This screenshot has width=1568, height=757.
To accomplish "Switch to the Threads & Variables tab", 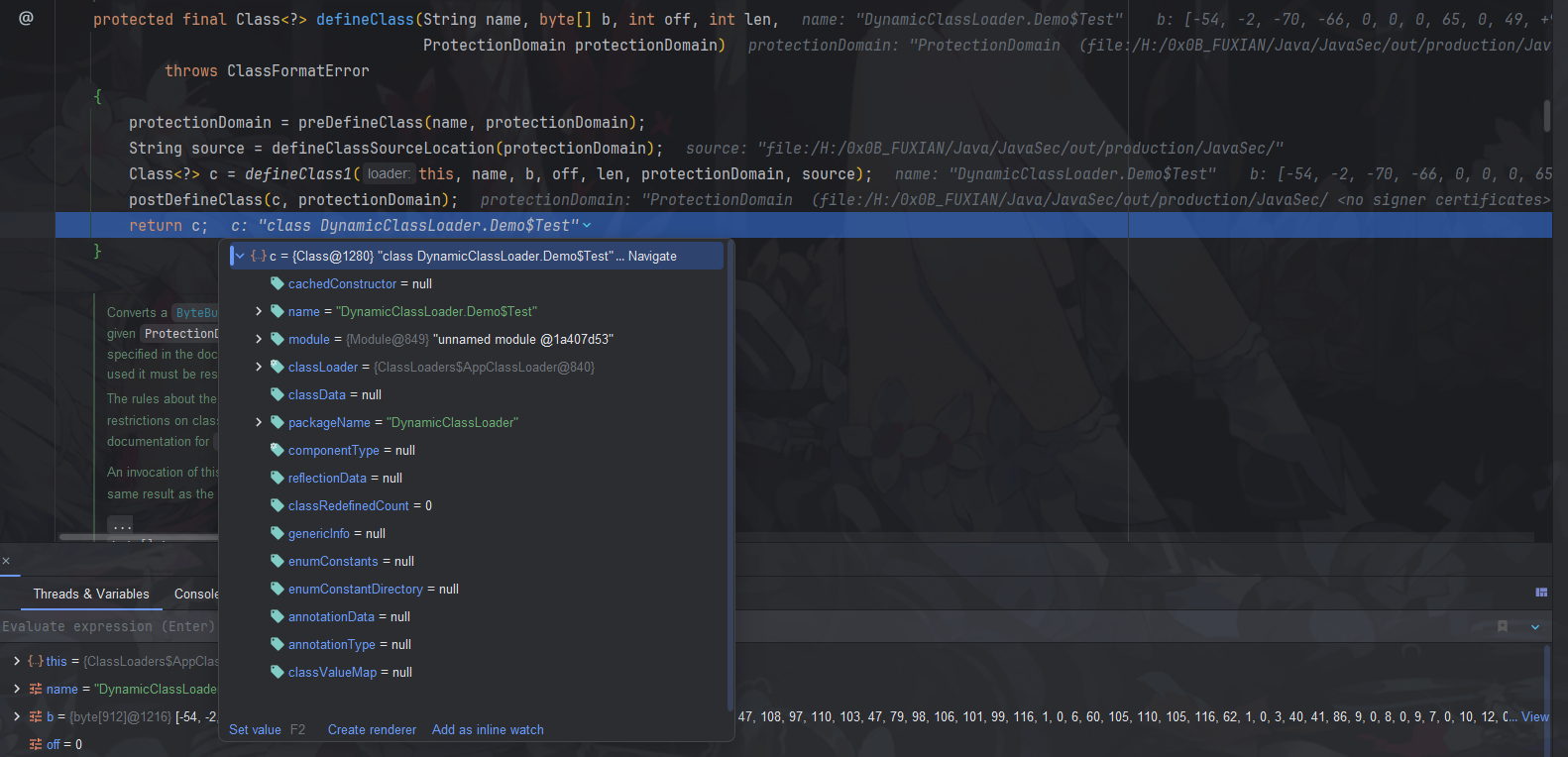I will point(91,594).
